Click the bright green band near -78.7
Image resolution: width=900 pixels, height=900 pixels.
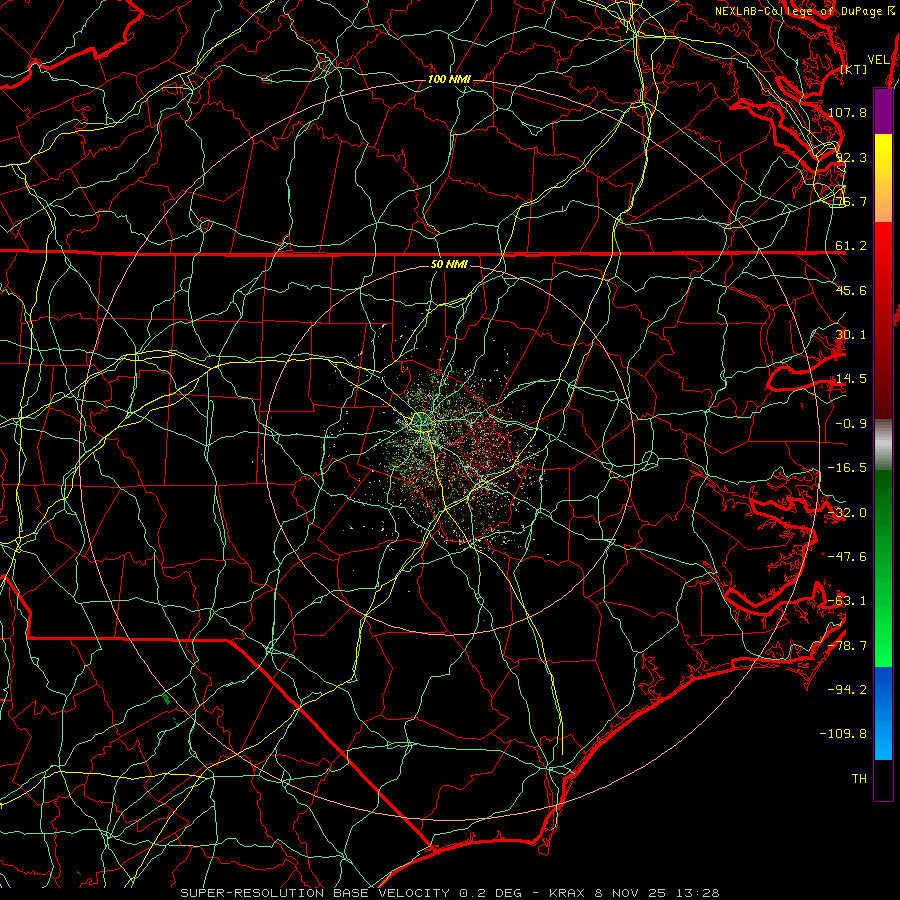pyautogui.click(x=883, y=643)
